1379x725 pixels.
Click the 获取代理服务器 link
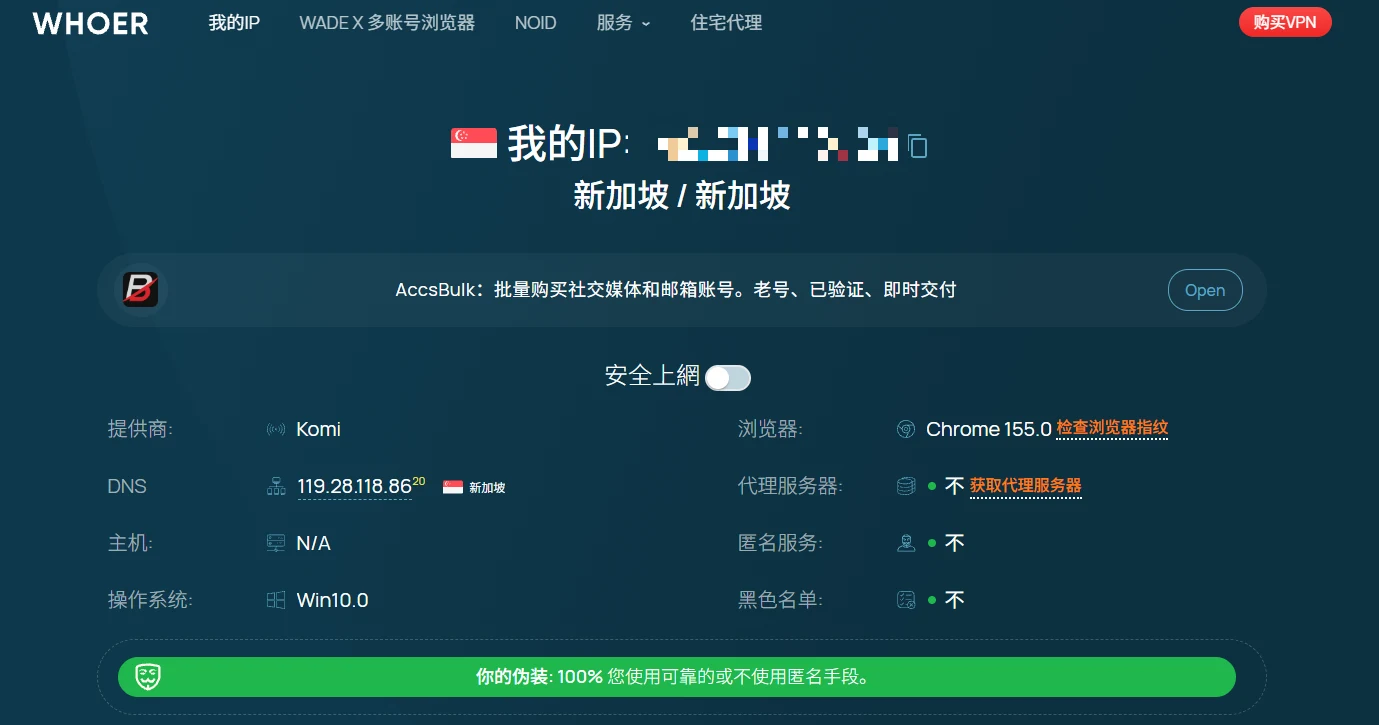[x=1026, y=485]
